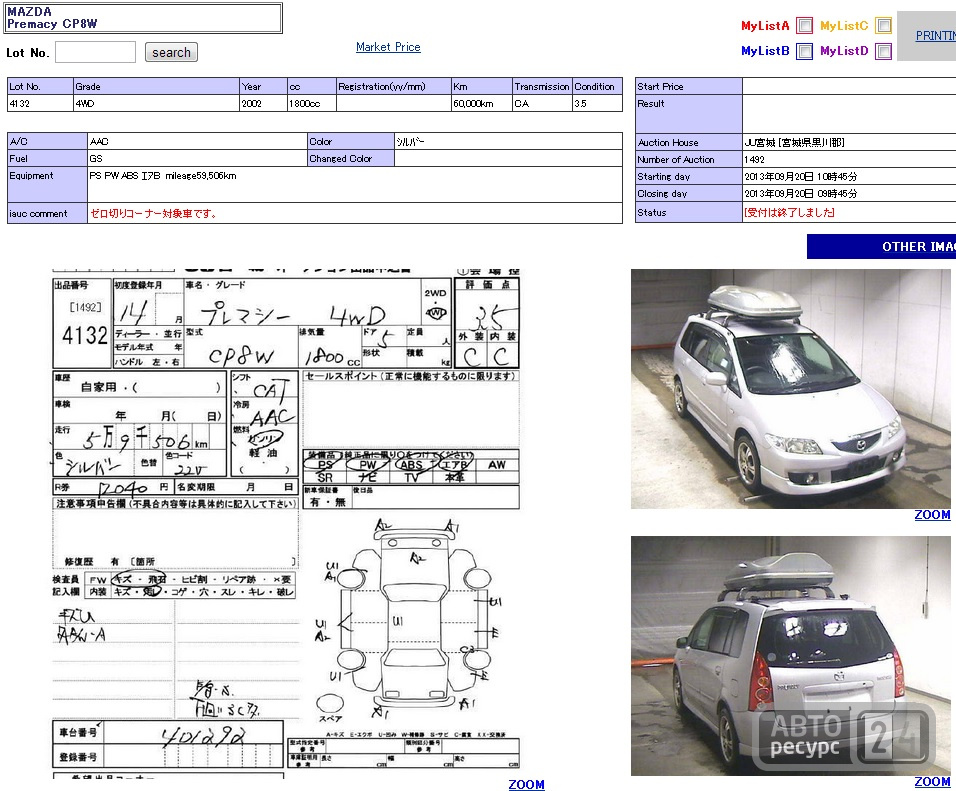Click the Color value cell
Viewport: 956px width, 791px height.
pyautogui.click(x=508, y=141)
